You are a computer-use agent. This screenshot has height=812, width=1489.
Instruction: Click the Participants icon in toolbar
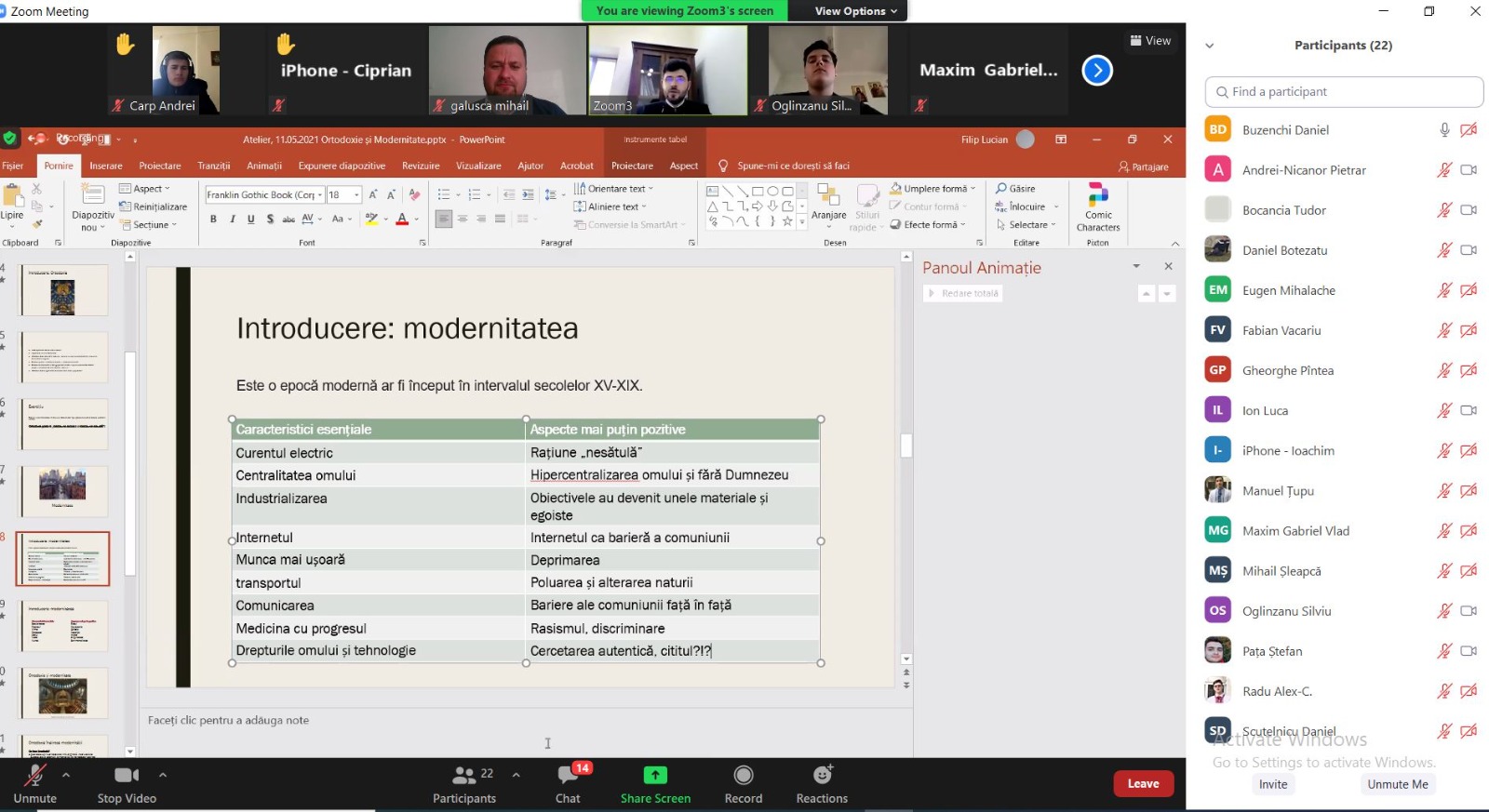464,776
